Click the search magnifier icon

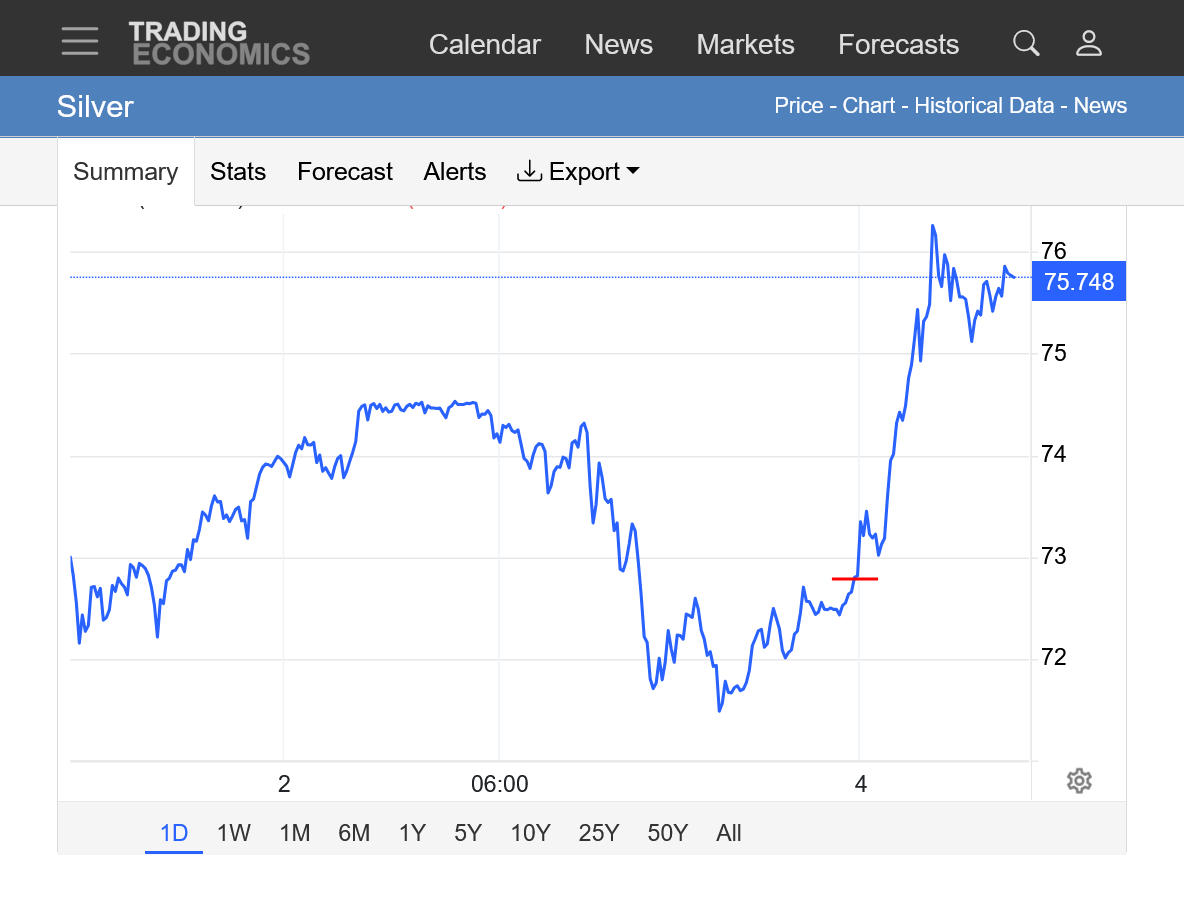click(x=1026, y=43)
